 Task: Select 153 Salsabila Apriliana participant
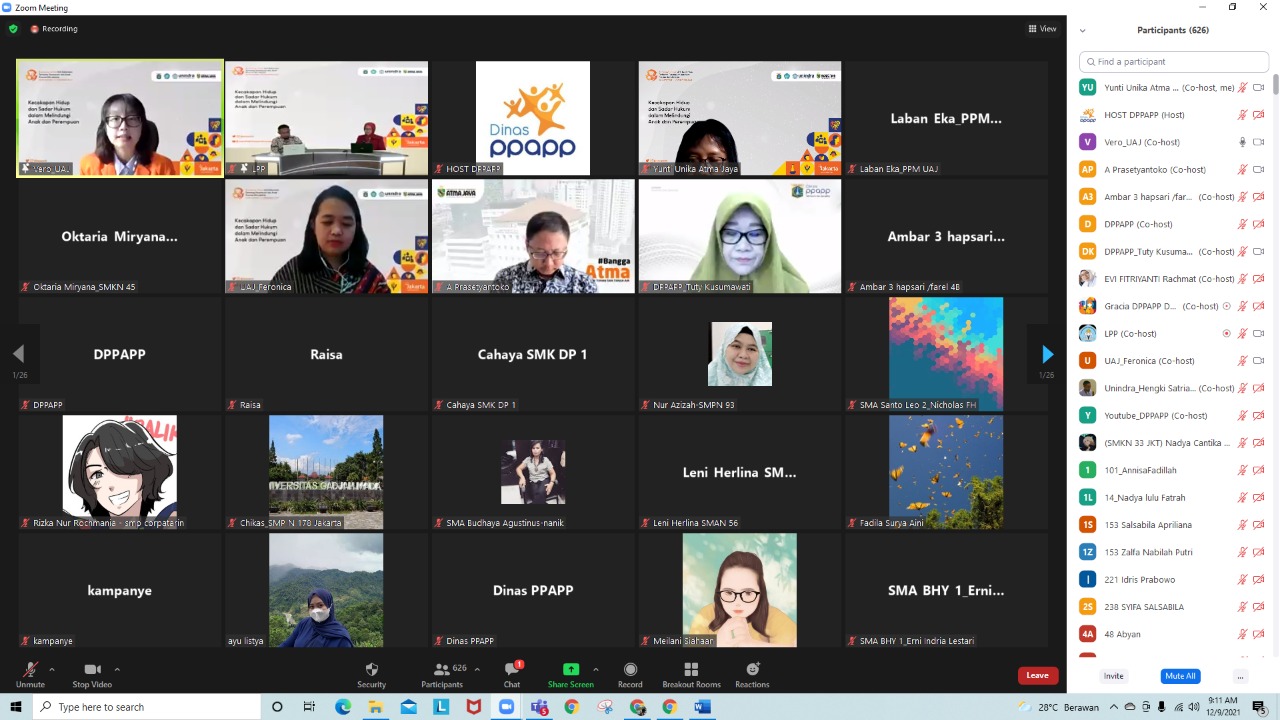point(1172,524)
